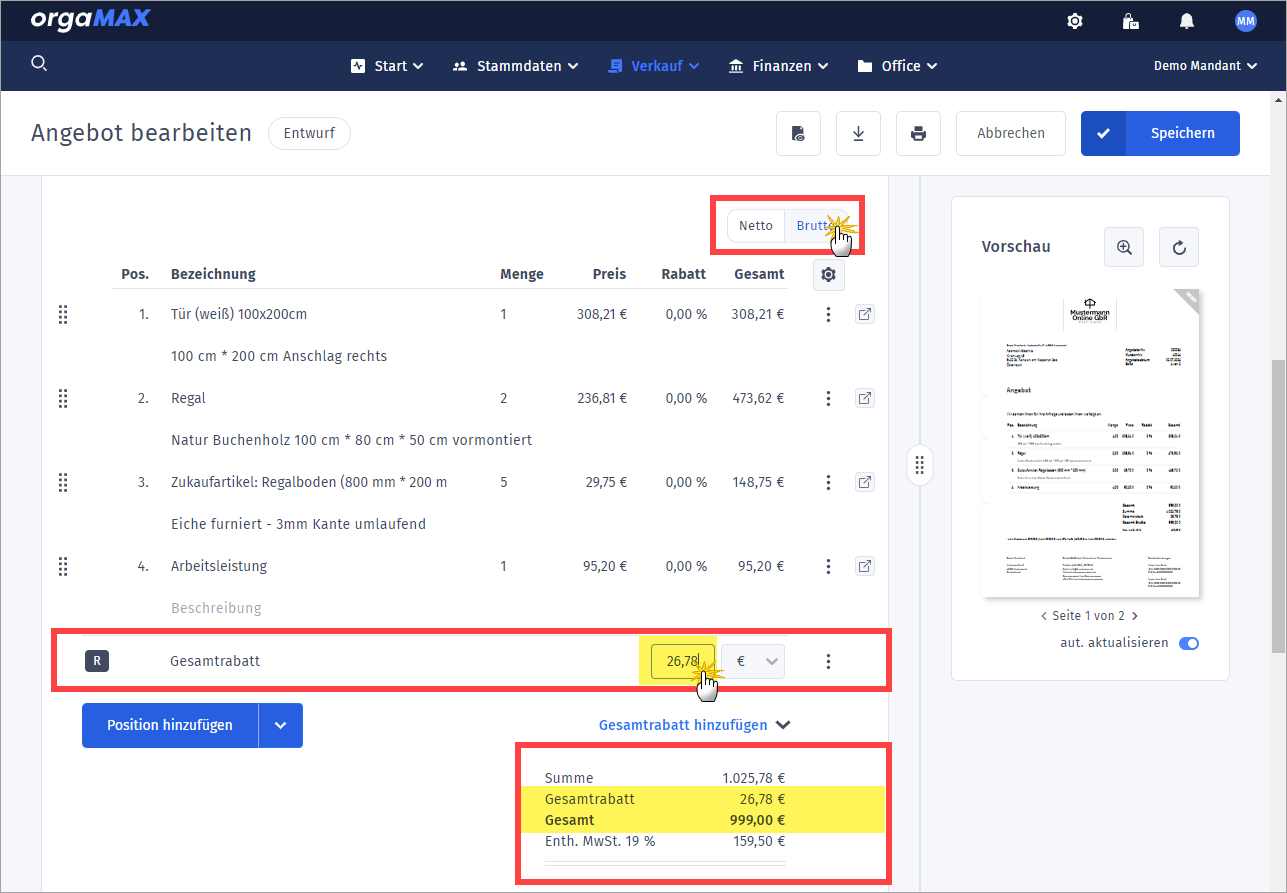1287x893 pixels.
Task: Grab drag handle of Arbeitsleistung position
Action: [63, 566]
